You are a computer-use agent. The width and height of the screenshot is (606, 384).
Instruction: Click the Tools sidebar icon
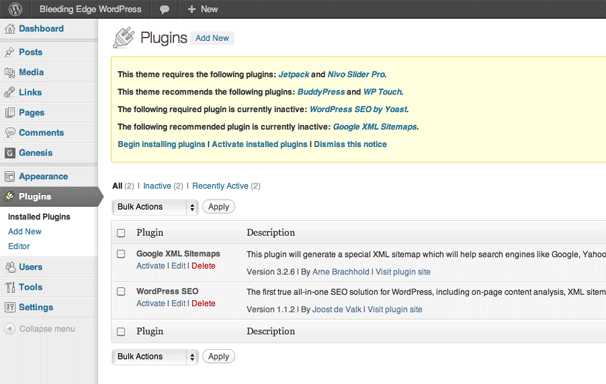click(10, 287)
